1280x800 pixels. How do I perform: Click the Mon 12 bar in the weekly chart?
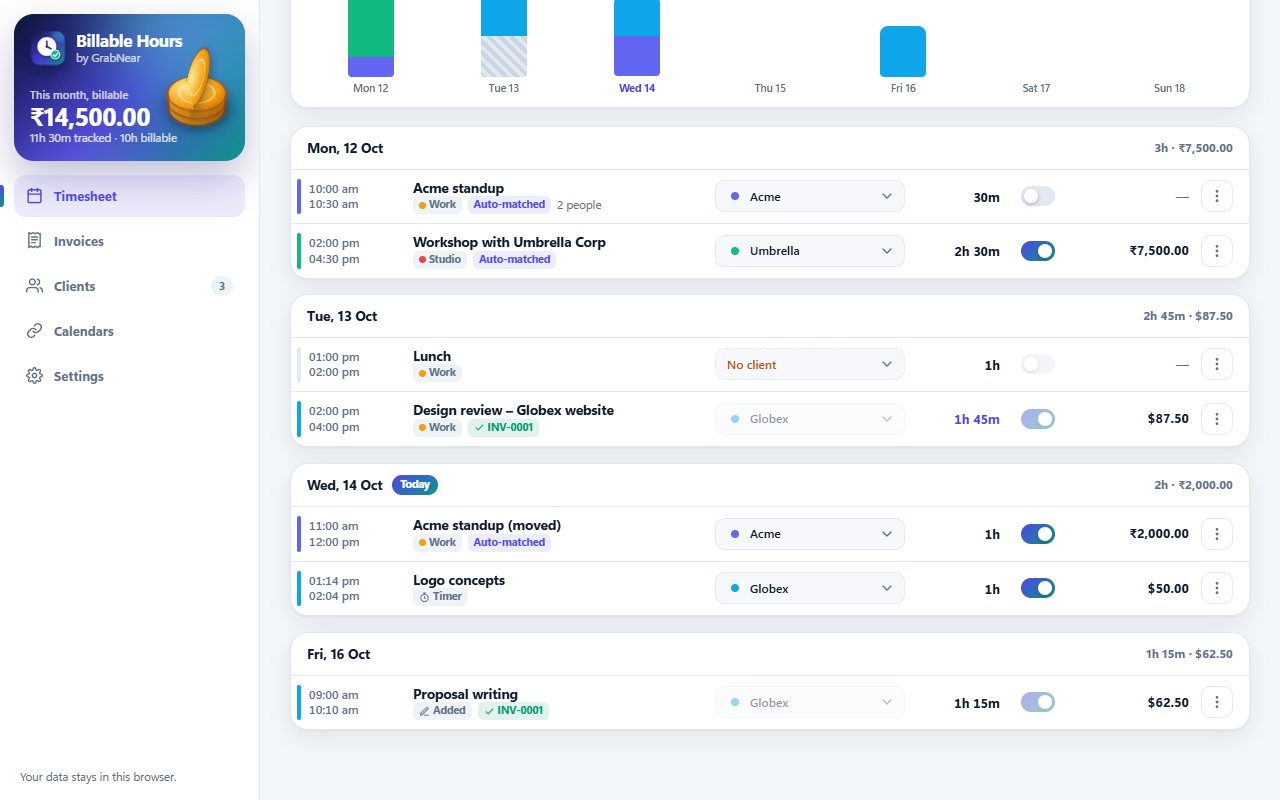pyautogui.click(x=371, y=38)
